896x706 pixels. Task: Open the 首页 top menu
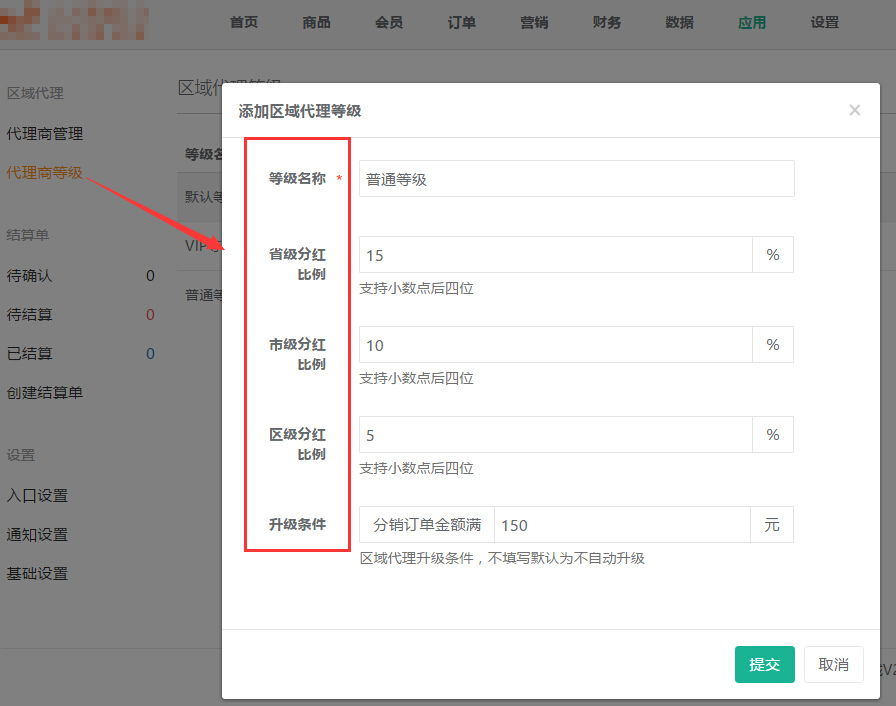tap(243, 23)
